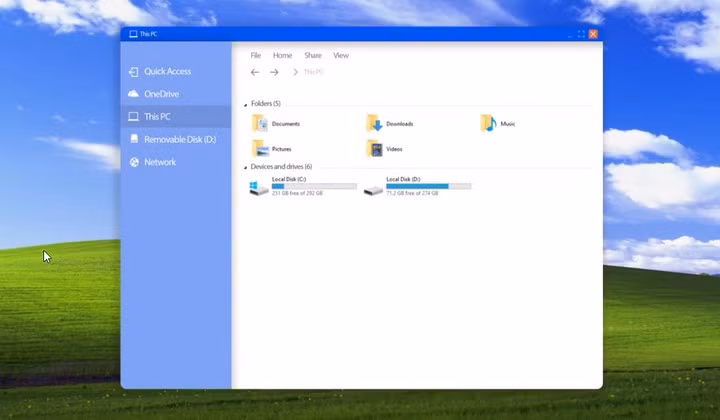Select Removable Disk (D:) in the sidebar
This screenshot has width=720, height=420.
tap(179, 140)
